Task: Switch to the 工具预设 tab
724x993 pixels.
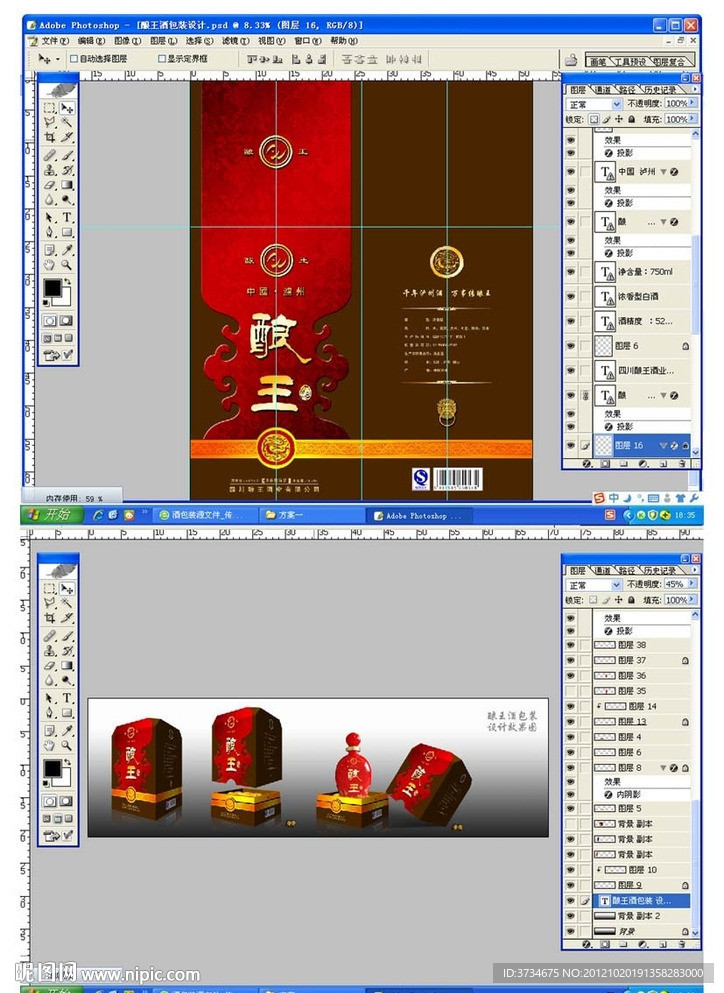Action: click(630, 61)
